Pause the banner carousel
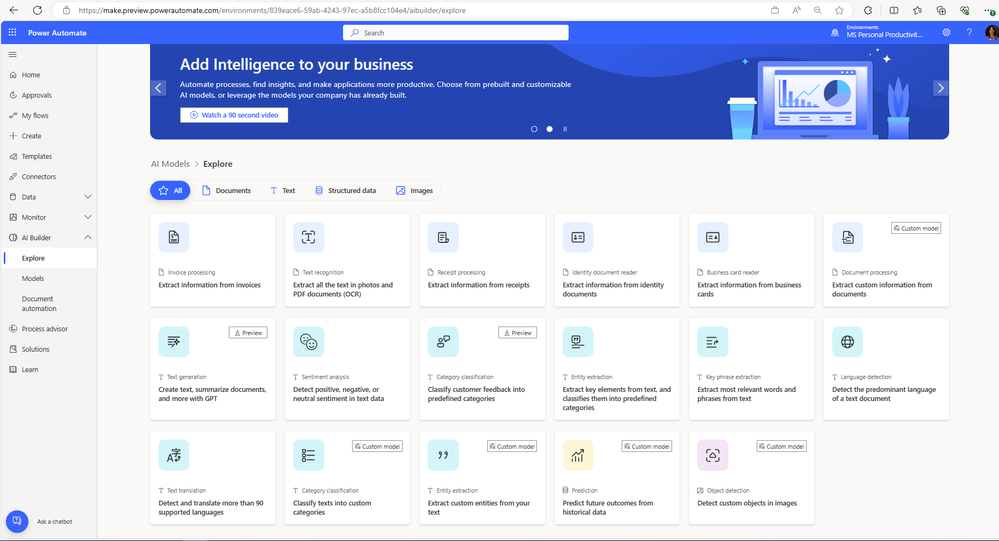 click(x=565, y=129)
